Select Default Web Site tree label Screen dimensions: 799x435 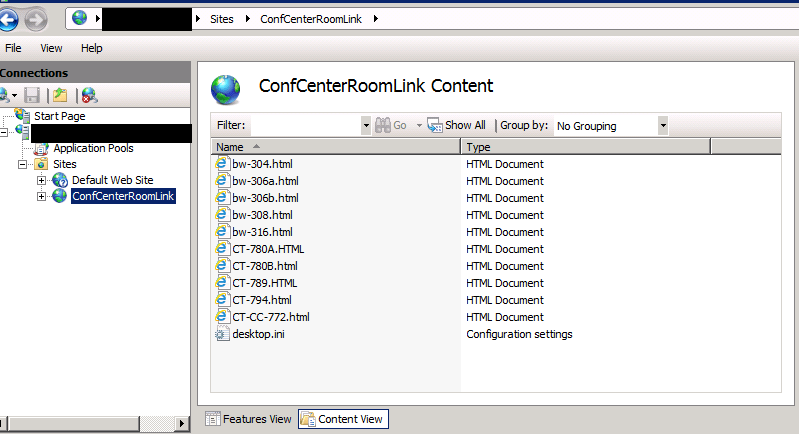113,180
